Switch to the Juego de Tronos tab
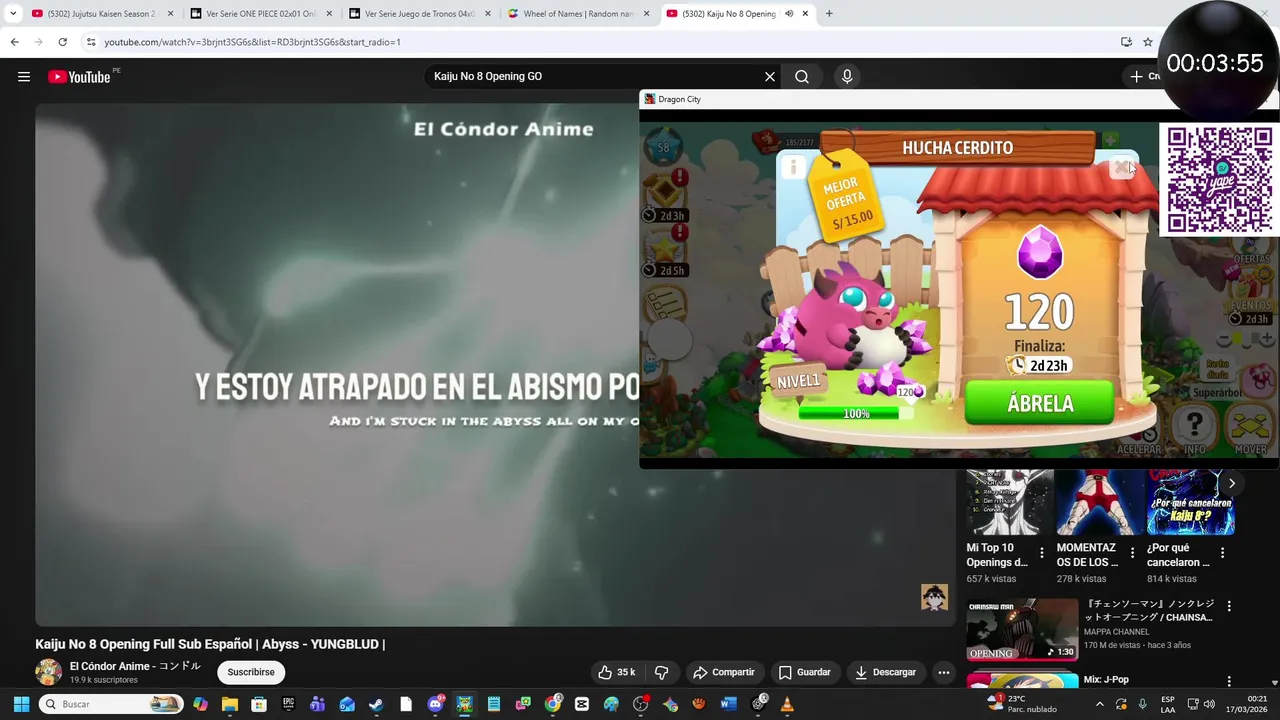The width and height of the screenshot is (1280, 720). (419, 14)
